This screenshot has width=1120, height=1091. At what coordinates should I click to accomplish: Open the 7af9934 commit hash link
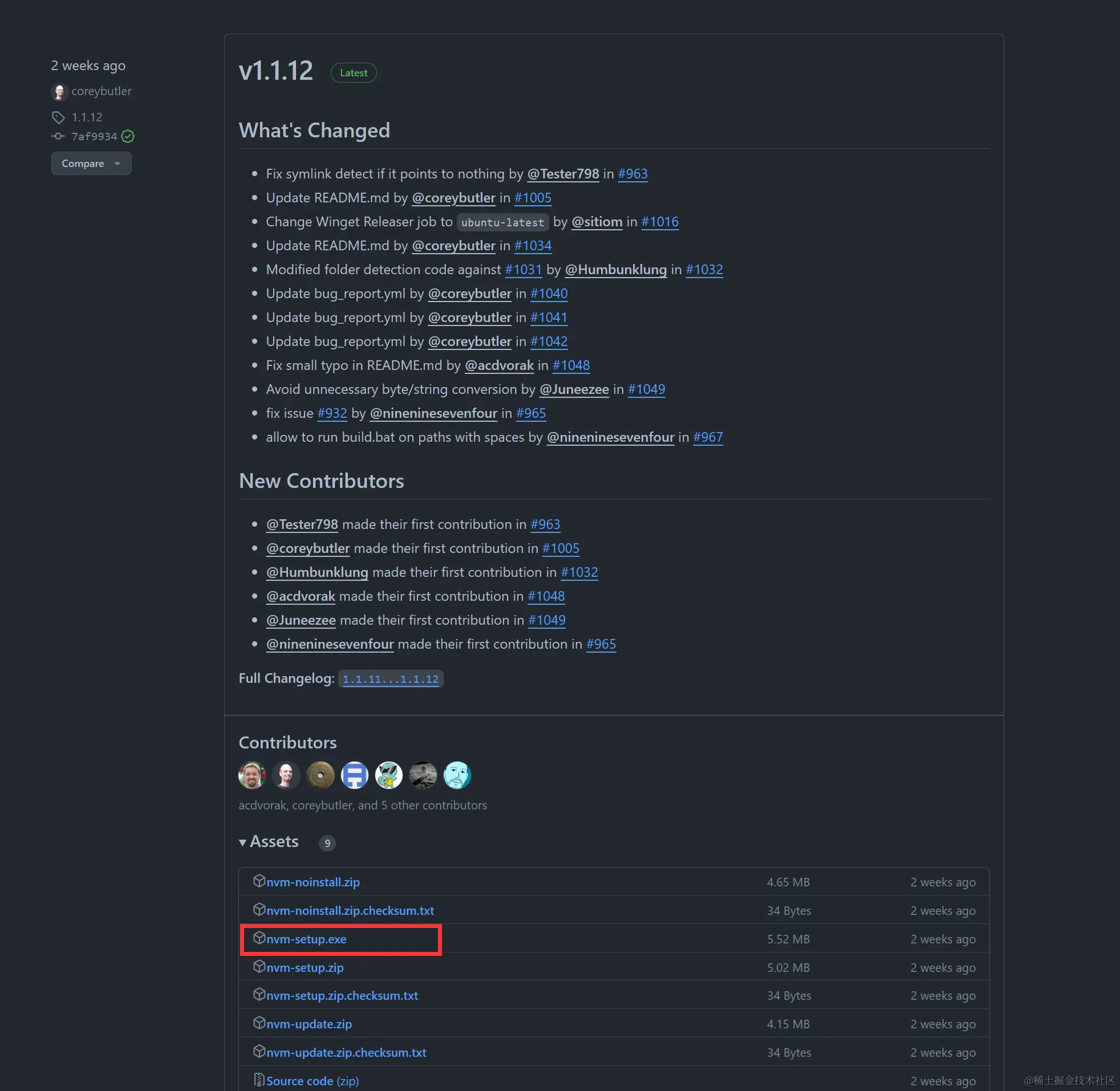[94, 136]
